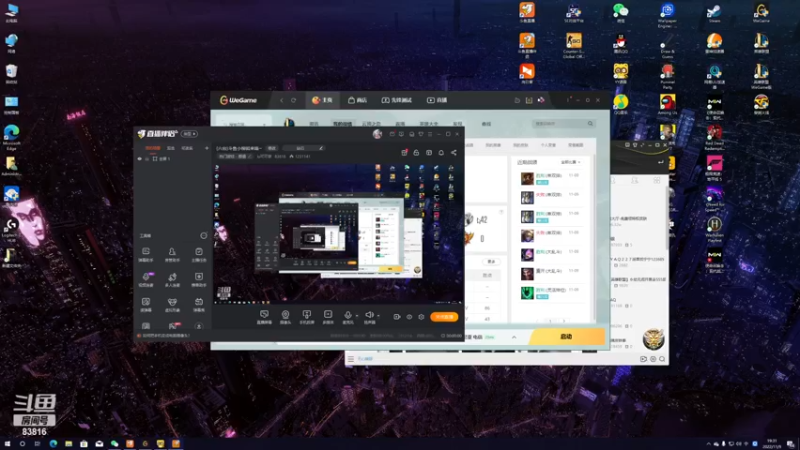Click the orange Start Streaming button
The width and height of the screenshot is (800, 450).
pos(444,317)
